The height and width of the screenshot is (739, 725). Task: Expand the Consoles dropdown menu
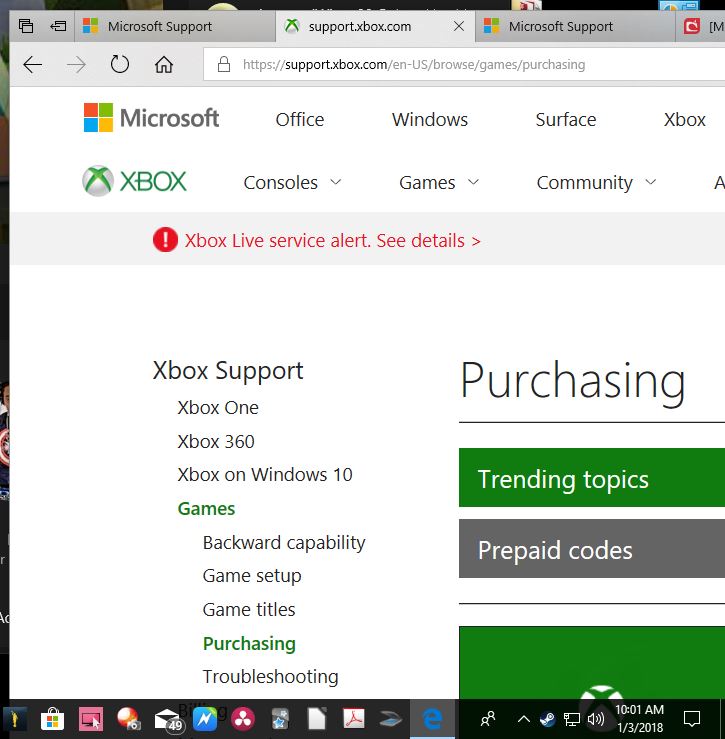(292, 183)
